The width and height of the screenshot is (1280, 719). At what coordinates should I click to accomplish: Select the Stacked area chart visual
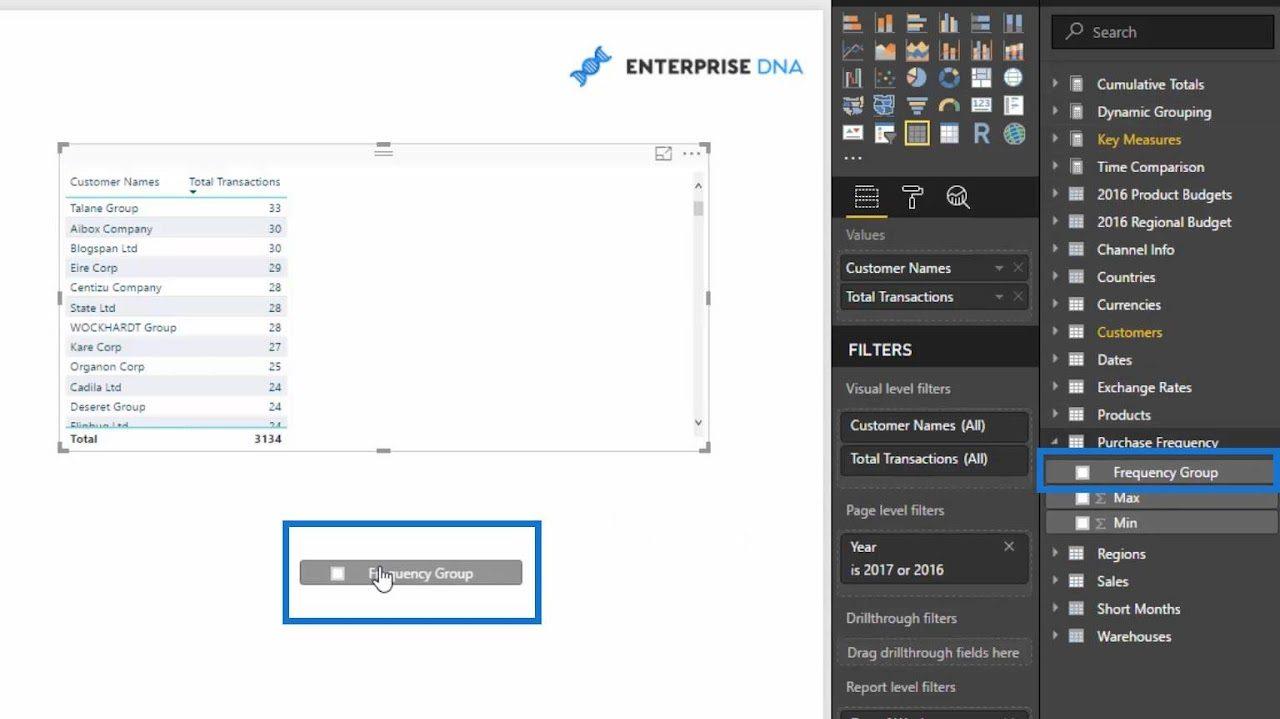[917, 50]
